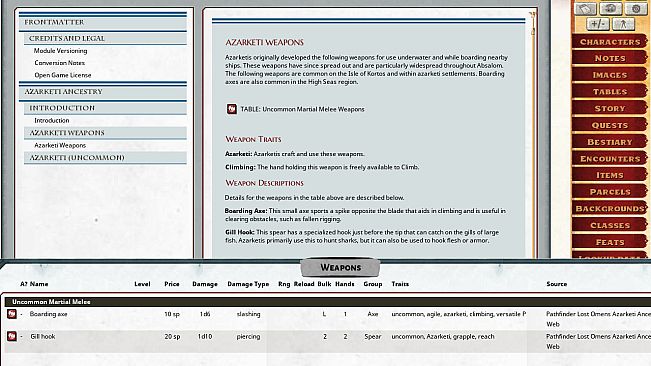Click the piercing damage type cell

(x=248, y=337)
